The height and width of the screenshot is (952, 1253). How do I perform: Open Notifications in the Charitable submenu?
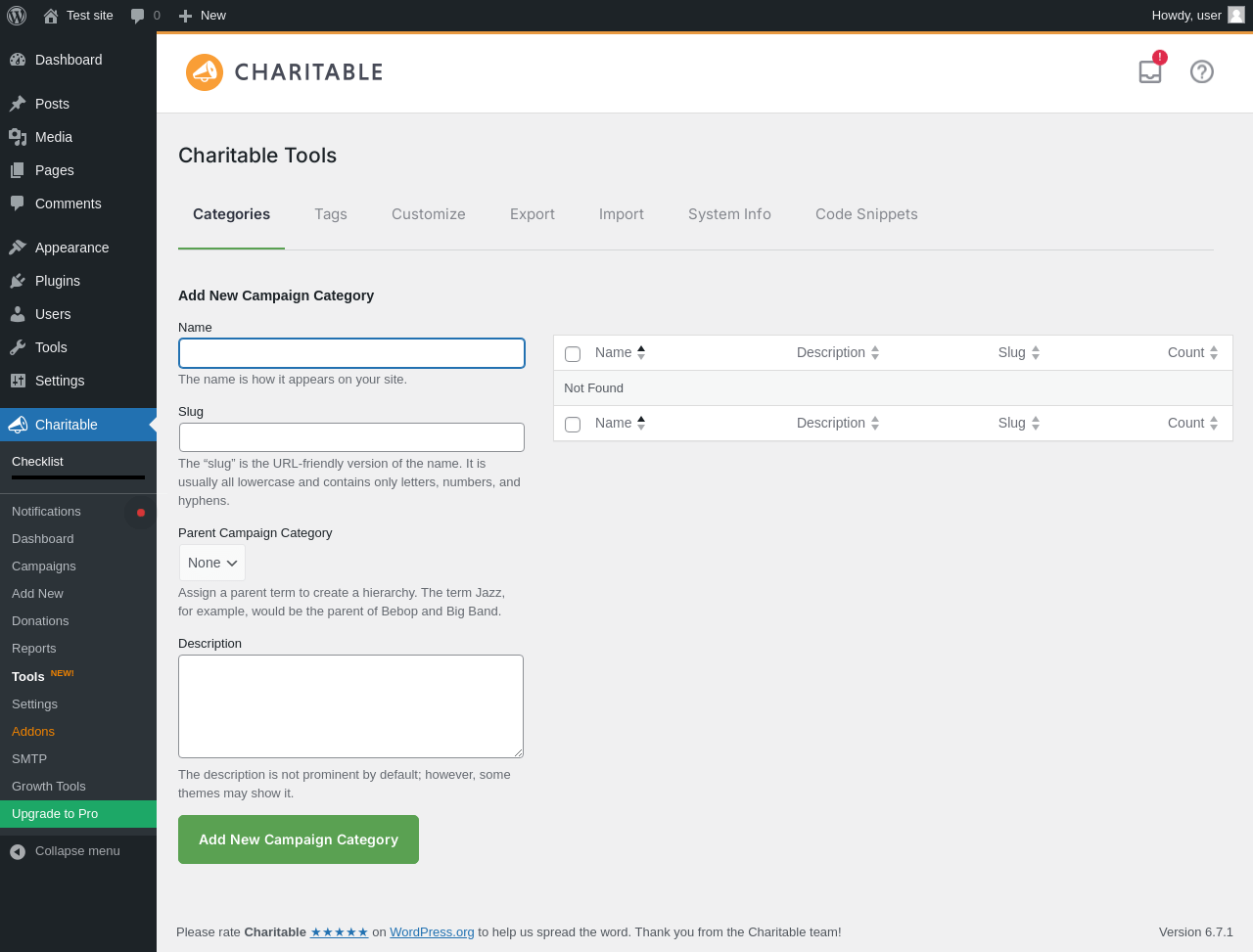pos(46,512)
